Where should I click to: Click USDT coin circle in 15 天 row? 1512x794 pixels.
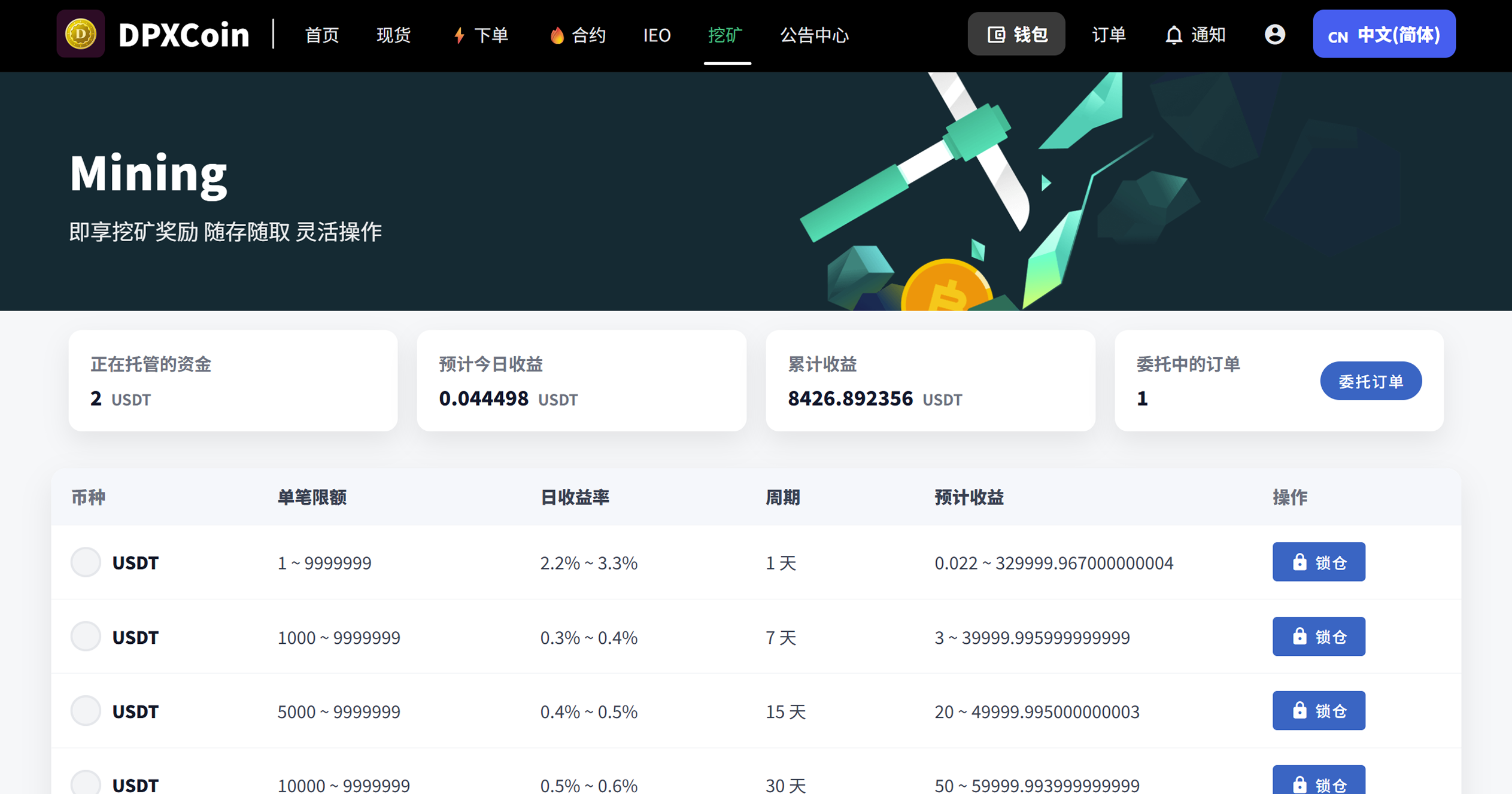pyautogui.click(x=86, y=710)
